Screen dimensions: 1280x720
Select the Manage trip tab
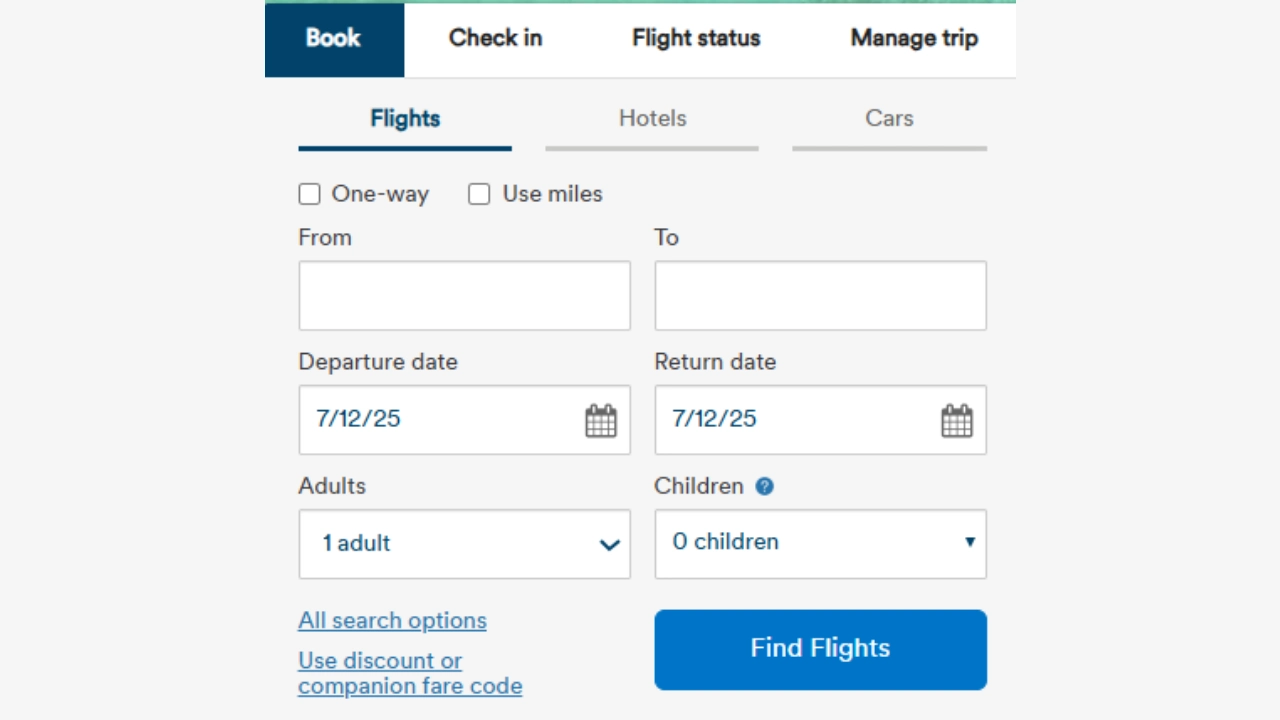tap(913, 38)
